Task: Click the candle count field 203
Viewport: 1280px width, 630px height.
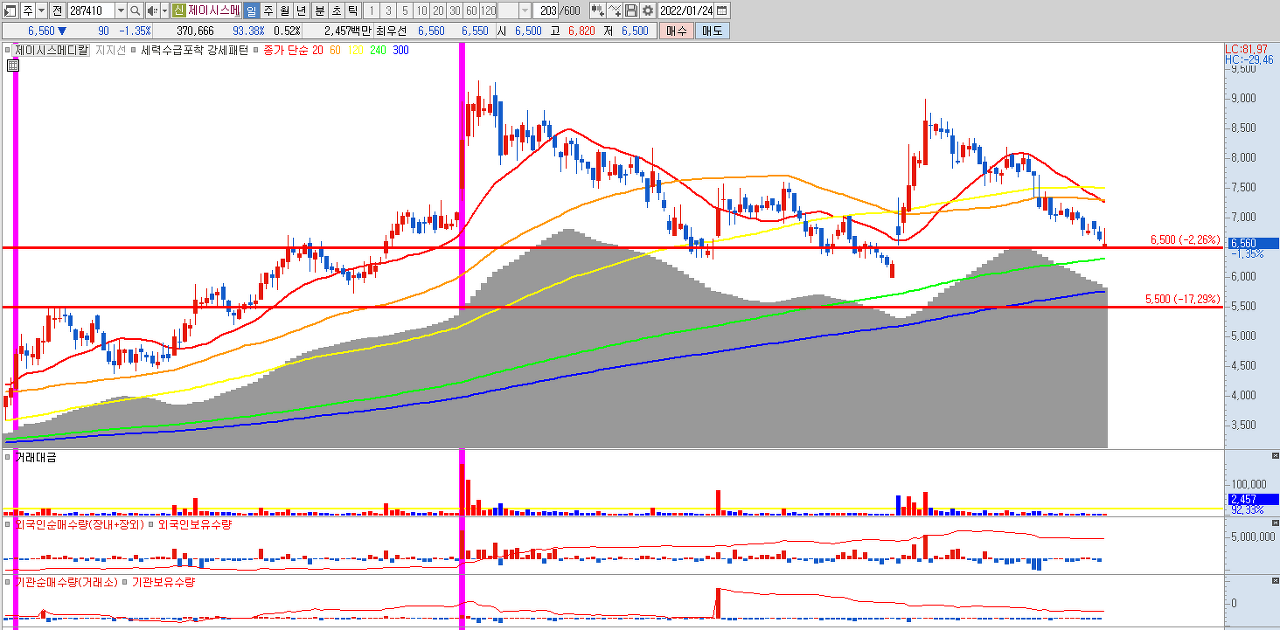Action: (x=545, y=11)
